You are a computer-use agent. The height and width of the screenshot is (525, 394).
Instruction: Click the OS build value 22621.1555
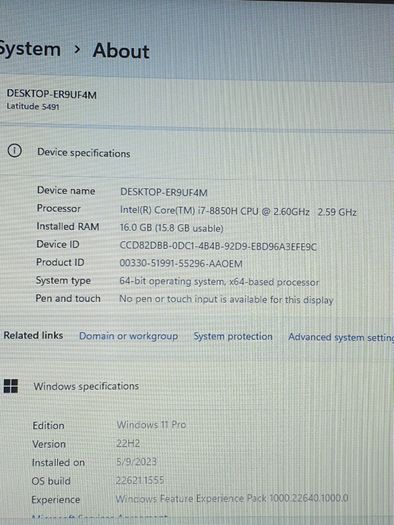[140, 480]
